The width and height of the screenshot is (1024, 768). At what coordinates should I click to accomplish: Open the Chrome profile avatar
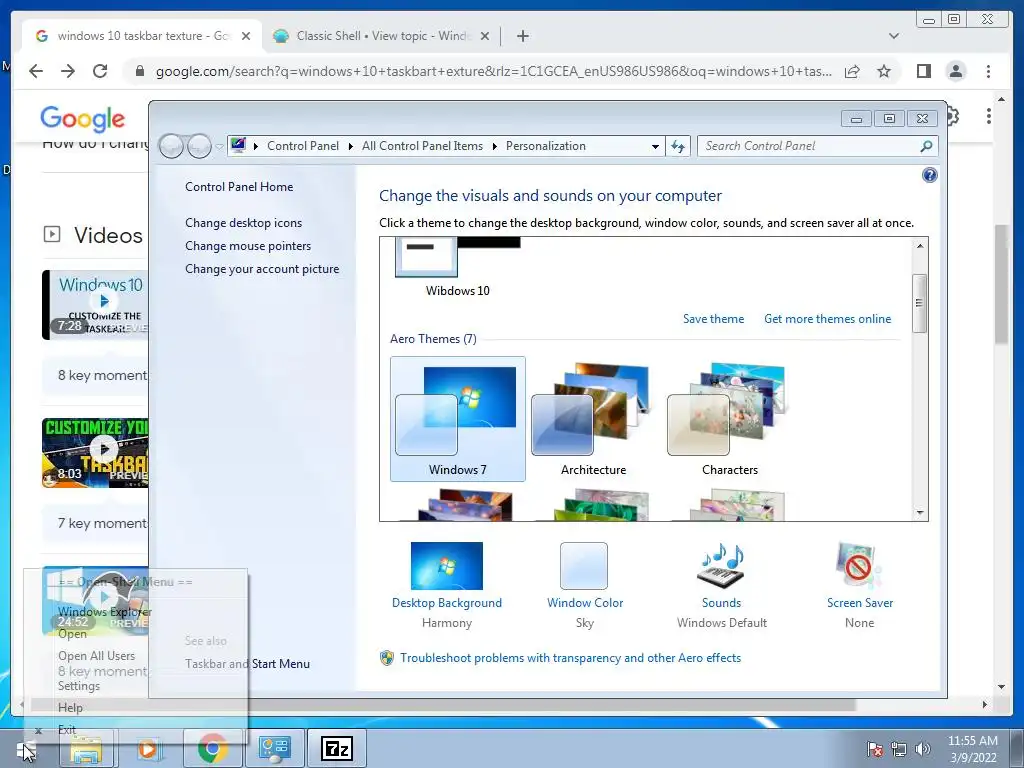click(955, 71)
